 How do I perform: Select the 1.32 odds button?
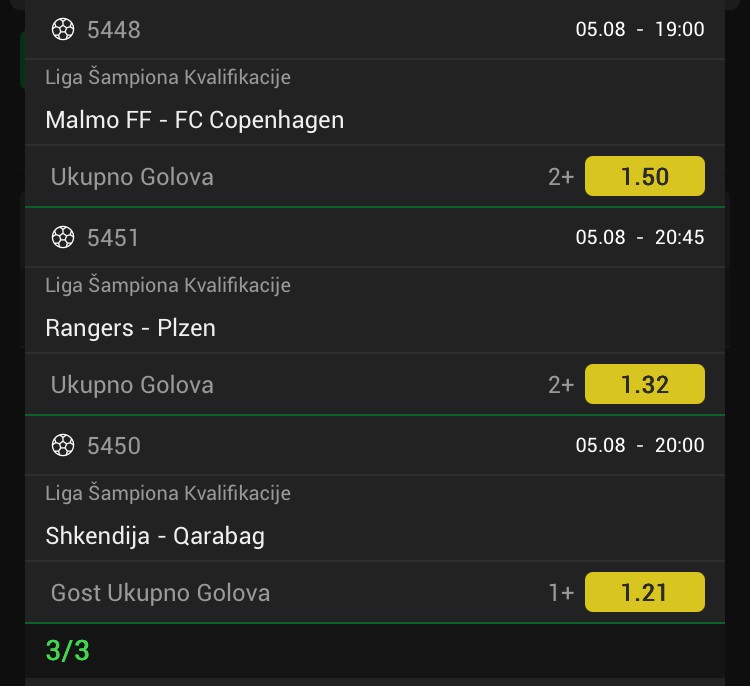pos(644,384)
